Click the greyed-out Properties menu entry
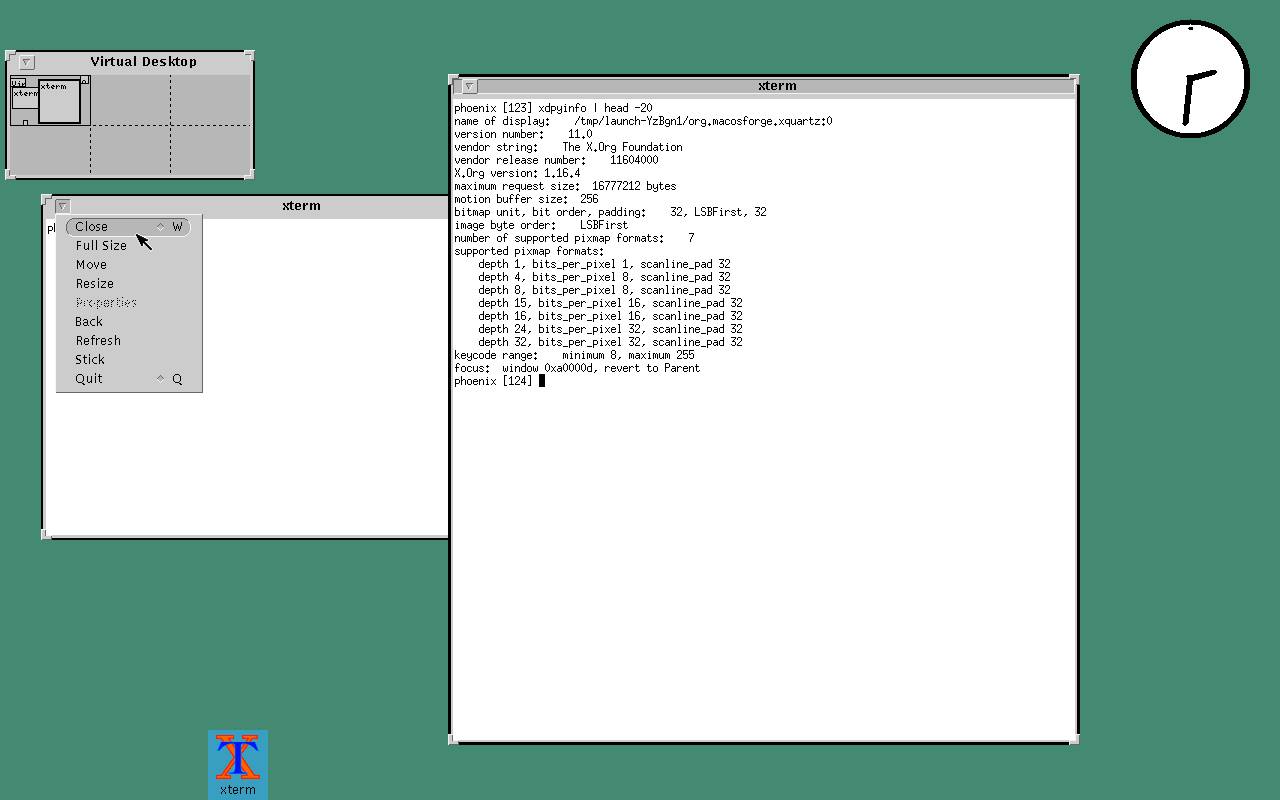Image resolution: width=1280 pixels, height=800 pixels. [x=129, y=303]
